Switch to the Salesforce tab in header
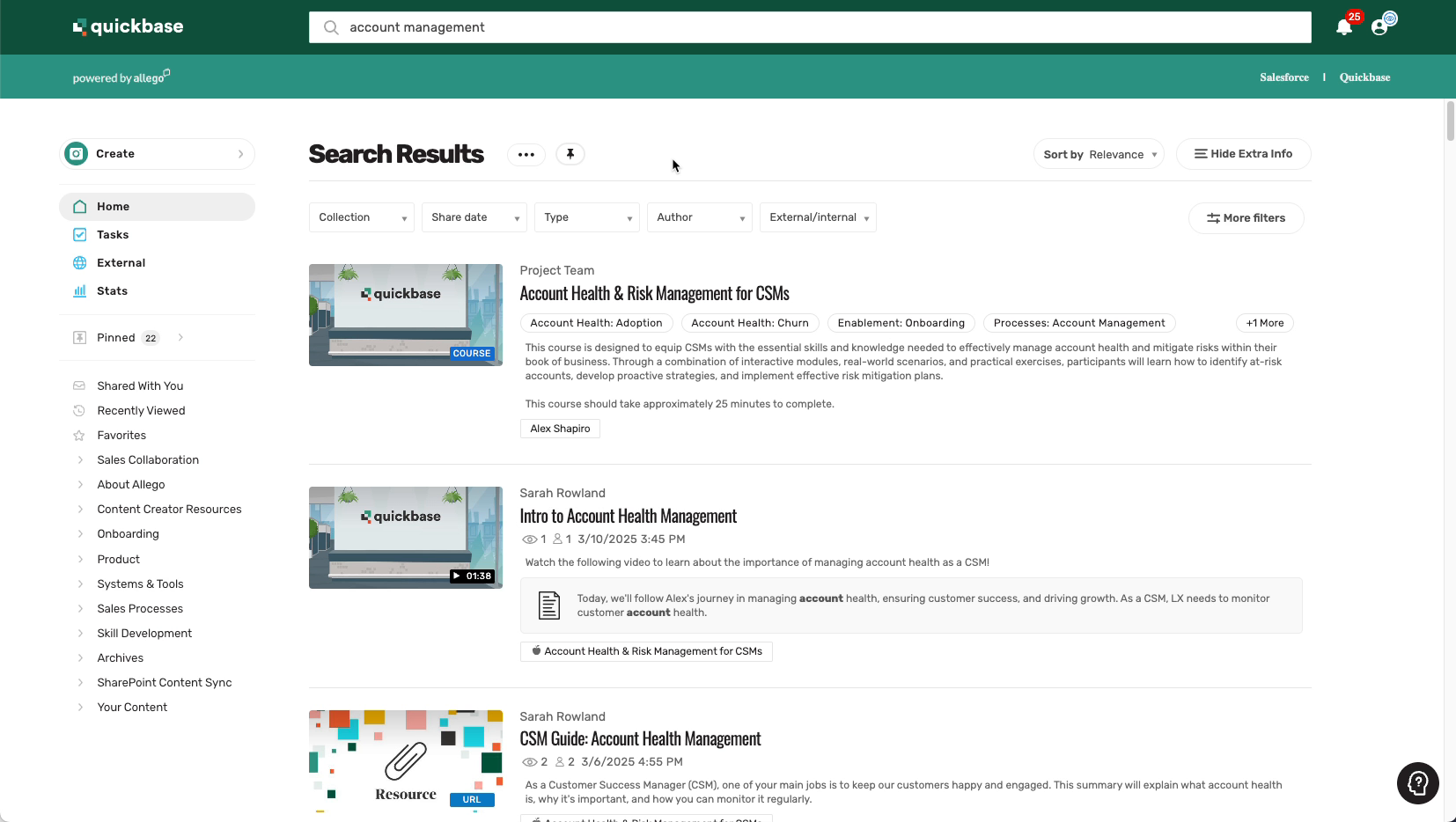Image resolution: width=1456 pixels, height=822 pixels. [x=1284, y=77]
